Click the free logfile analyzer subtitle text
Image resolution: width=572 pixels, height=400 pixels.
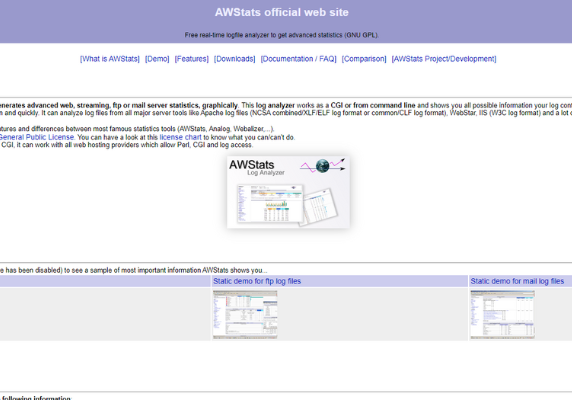[282, 35]
